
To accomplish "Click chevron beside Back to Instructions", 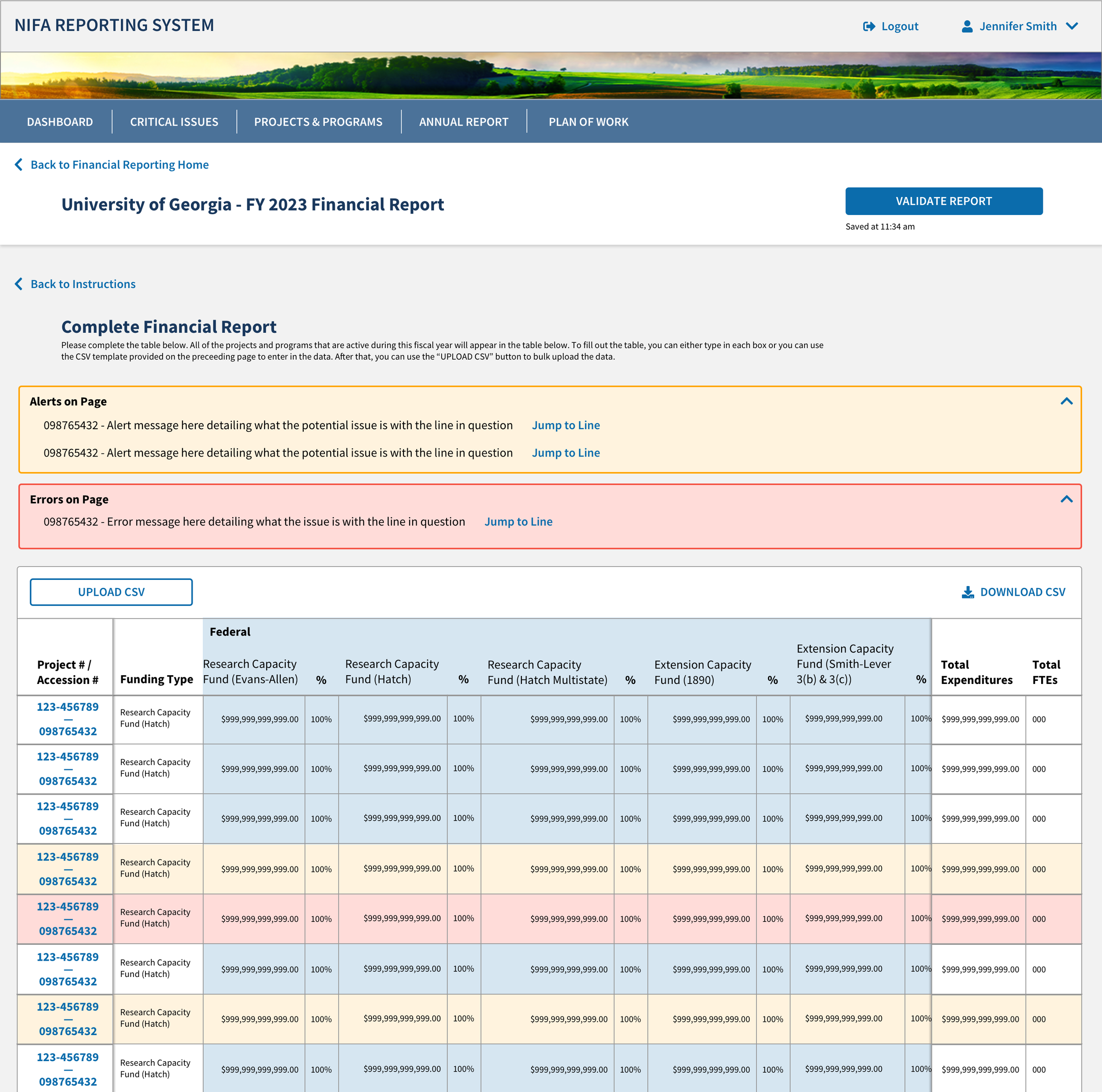I will pos(19,284).
